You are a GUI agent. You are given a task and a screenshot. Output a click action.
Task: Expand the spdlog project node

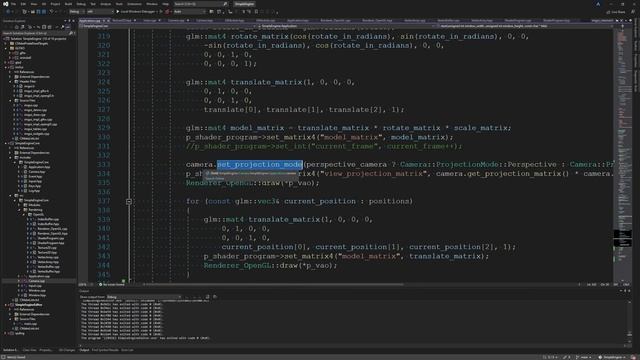(x=6, y=333)
